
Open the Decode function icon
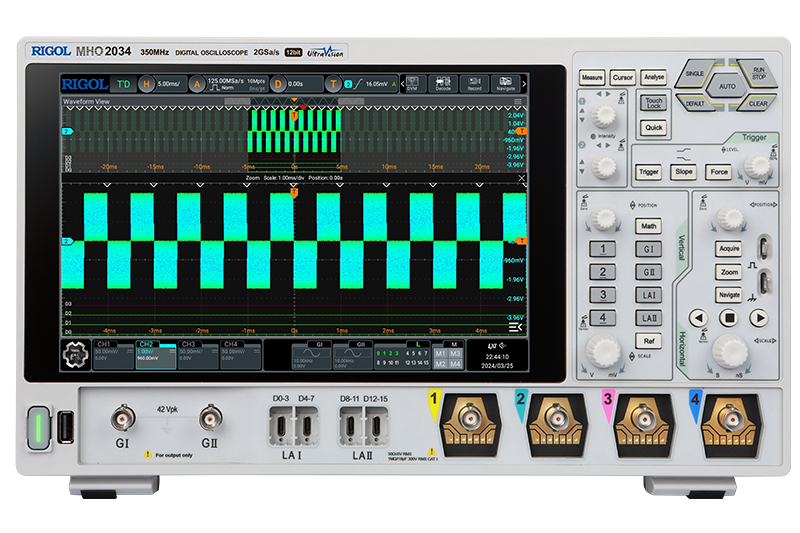tap(443, 84)
